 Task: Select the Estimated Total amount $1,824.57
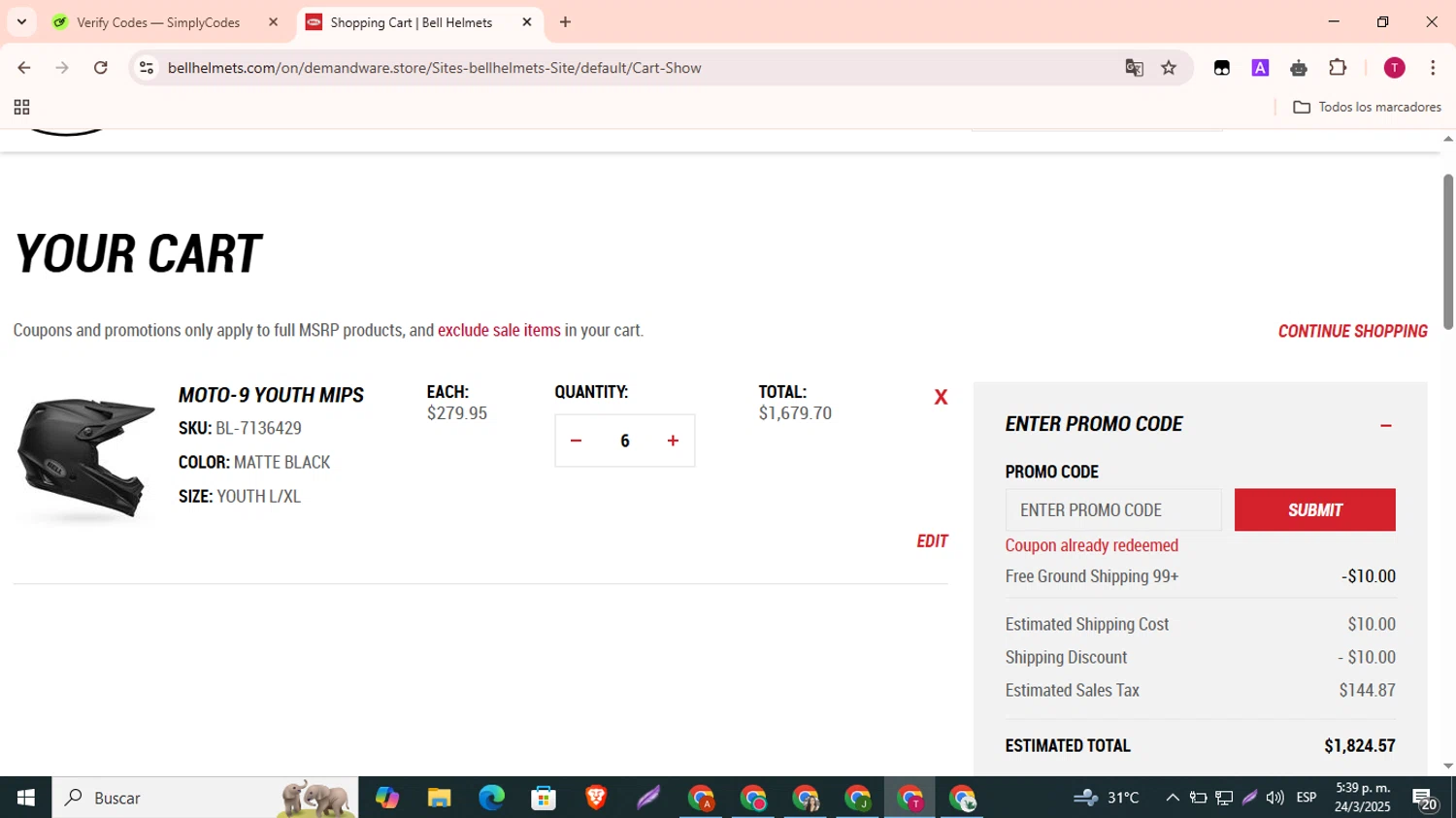click(1359, 745)
